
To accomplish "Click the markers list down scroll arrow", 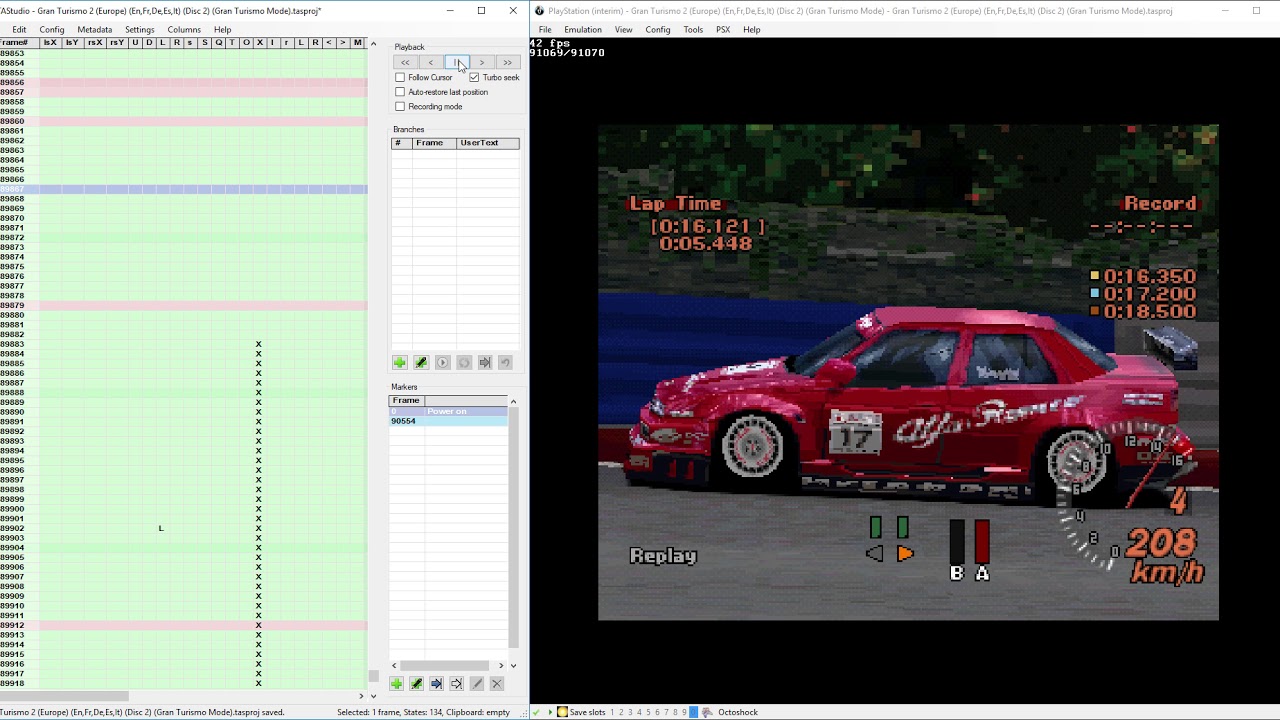I will (514, 665).
